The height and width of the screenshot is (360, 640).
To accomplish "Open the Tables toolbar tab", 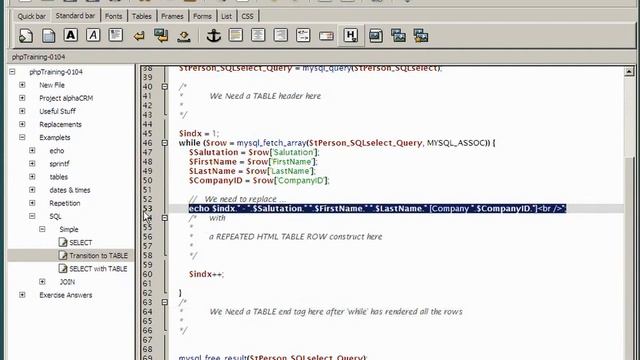I will click(x=142, y=16).
